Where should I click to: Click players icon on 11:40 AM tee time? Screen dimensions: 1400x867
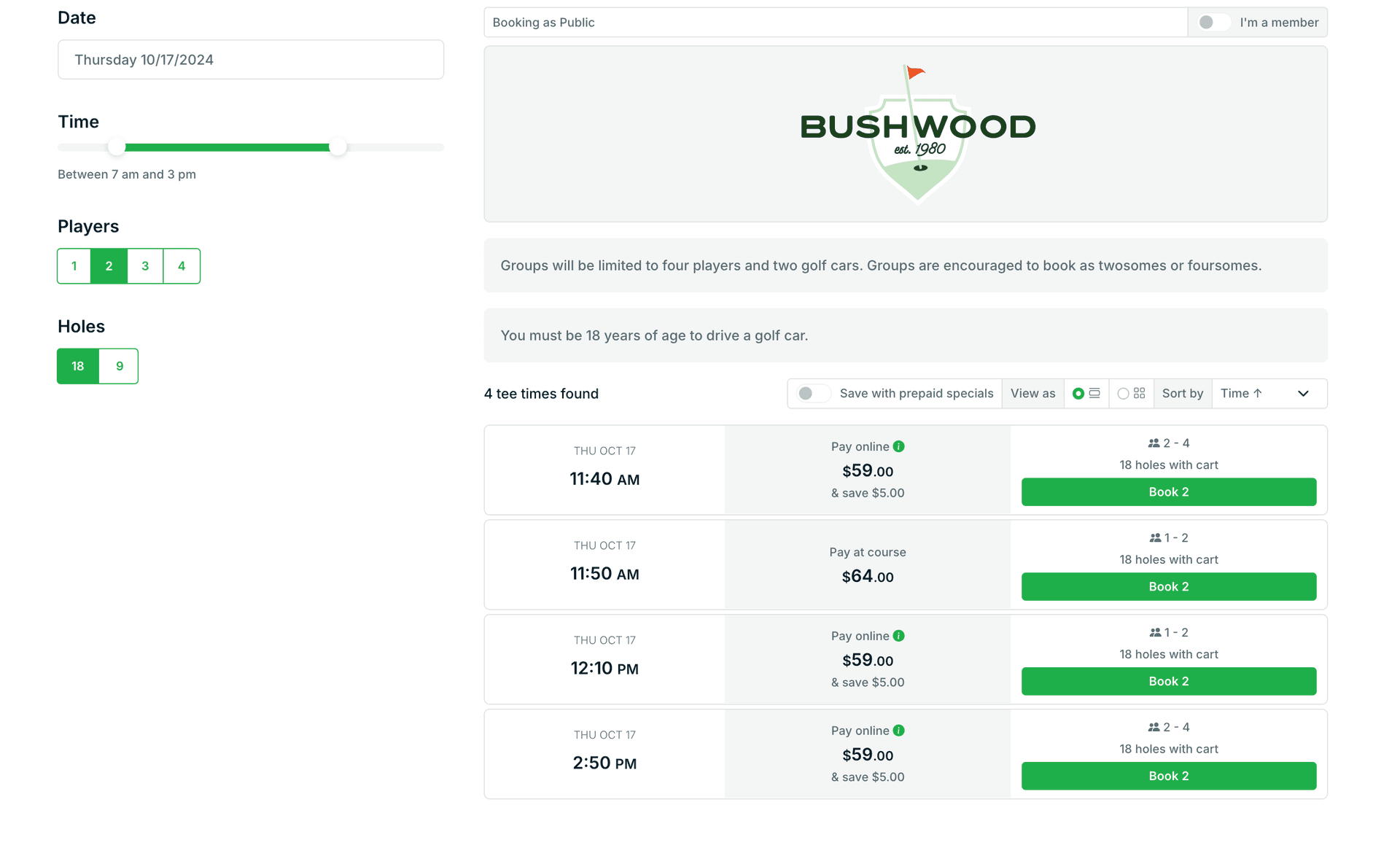coord(1154,443)
